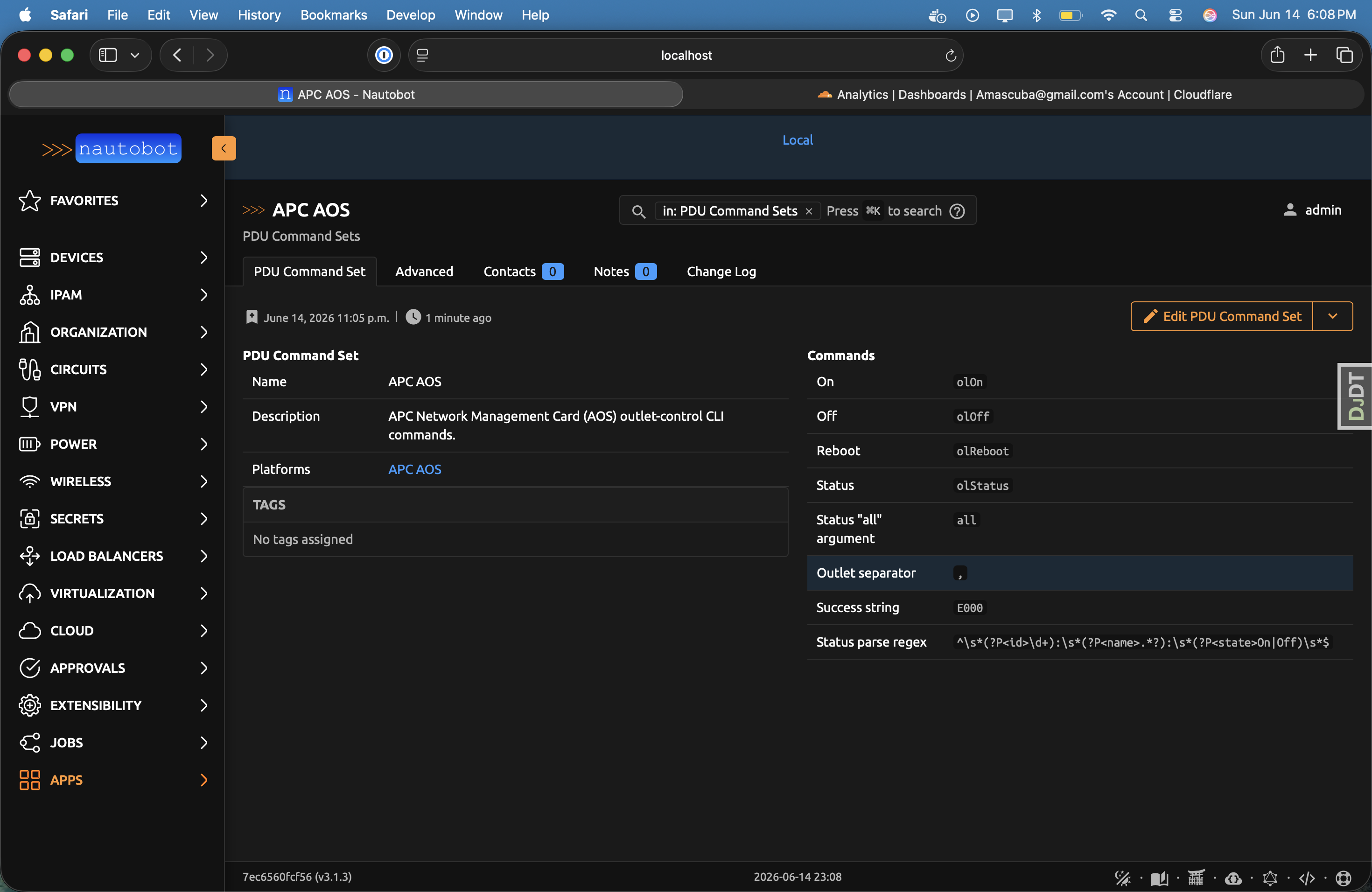Switch to the Advanced tab

click(x=424, y=272)
